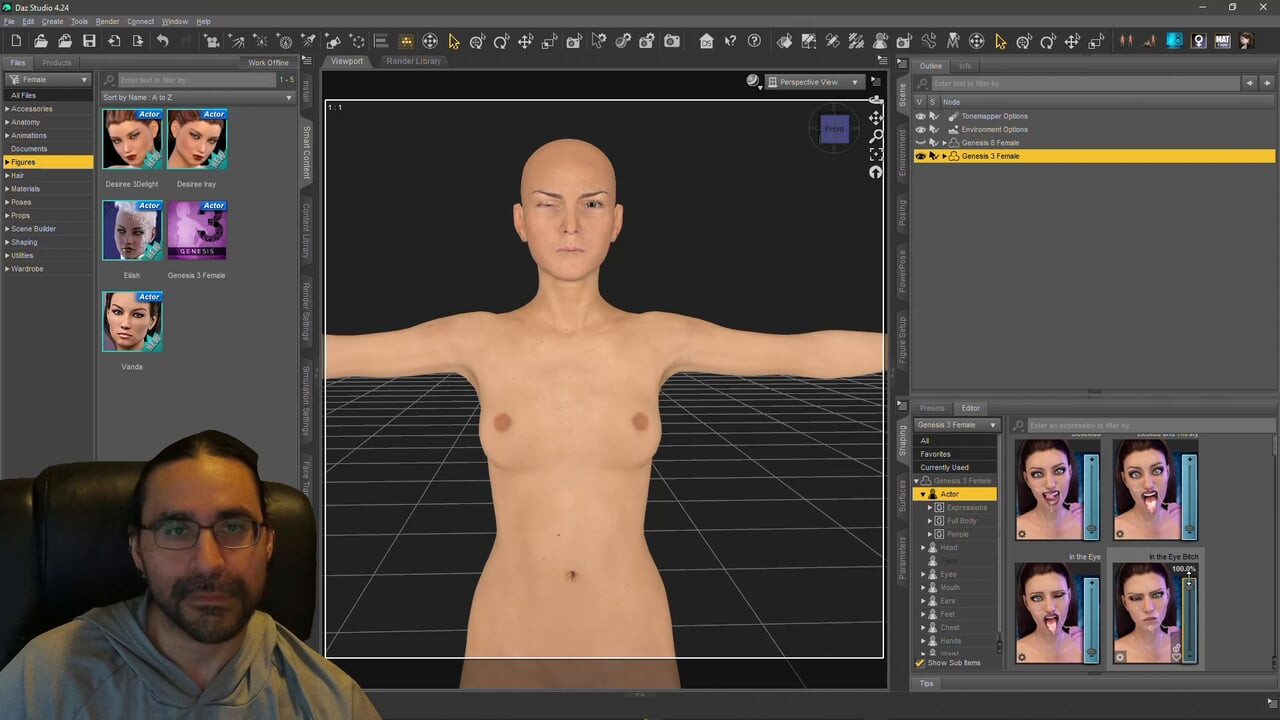Toggle visibility eye for Tonemapper Options

tap(920, 116)
